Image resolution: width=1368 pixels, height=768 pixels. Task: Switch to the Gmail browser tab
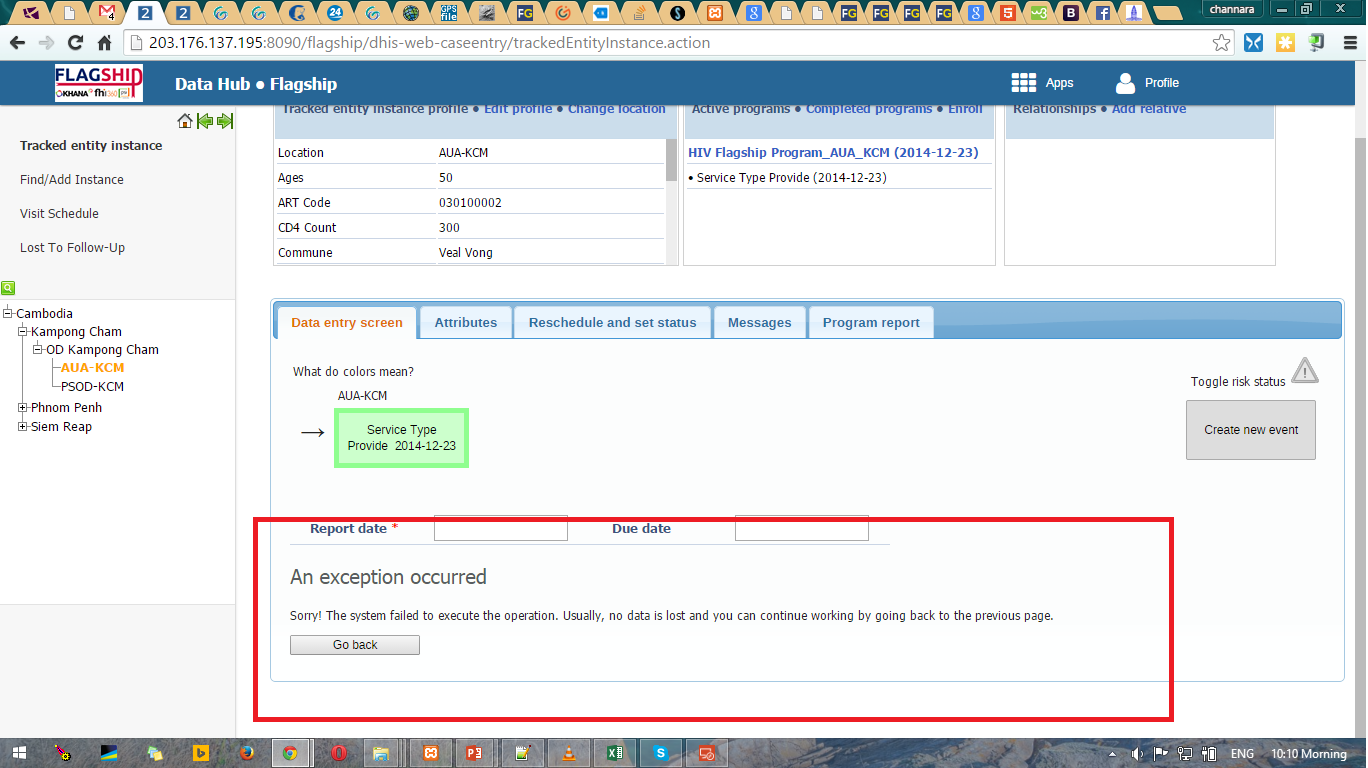click(106, 13)
